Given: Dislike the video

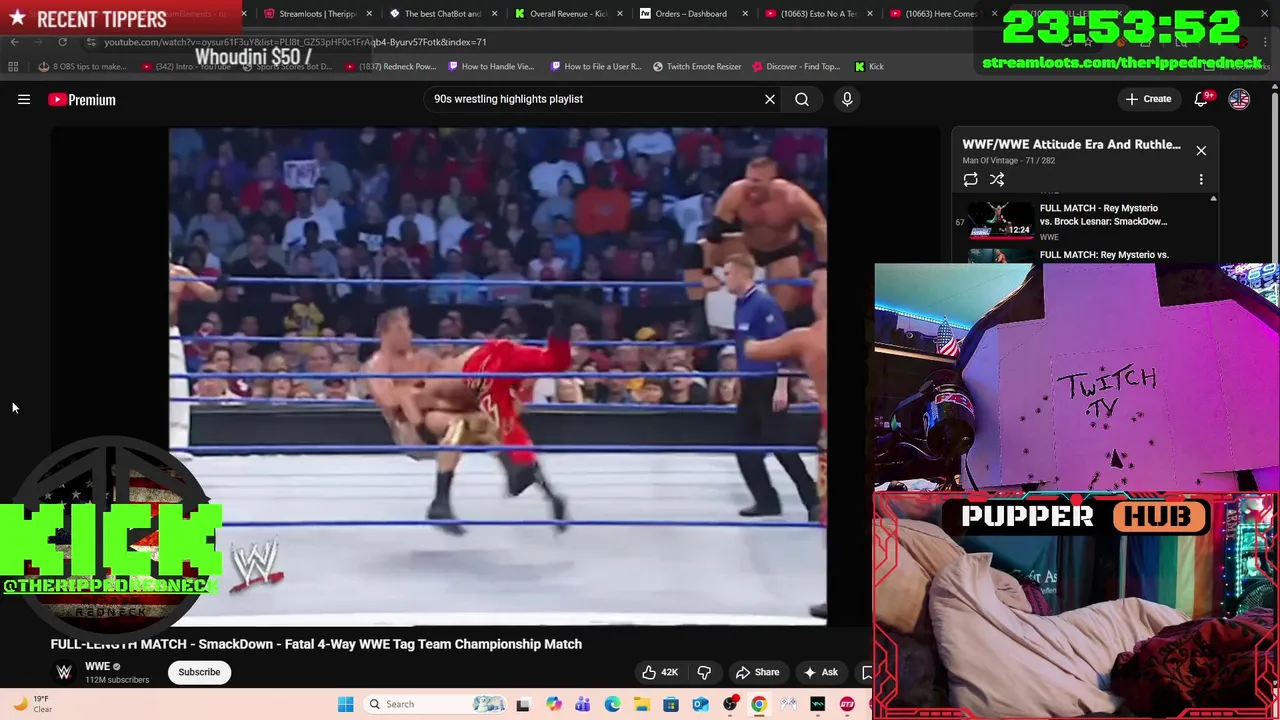Looking at the screenshot, I should click(704, 672).
